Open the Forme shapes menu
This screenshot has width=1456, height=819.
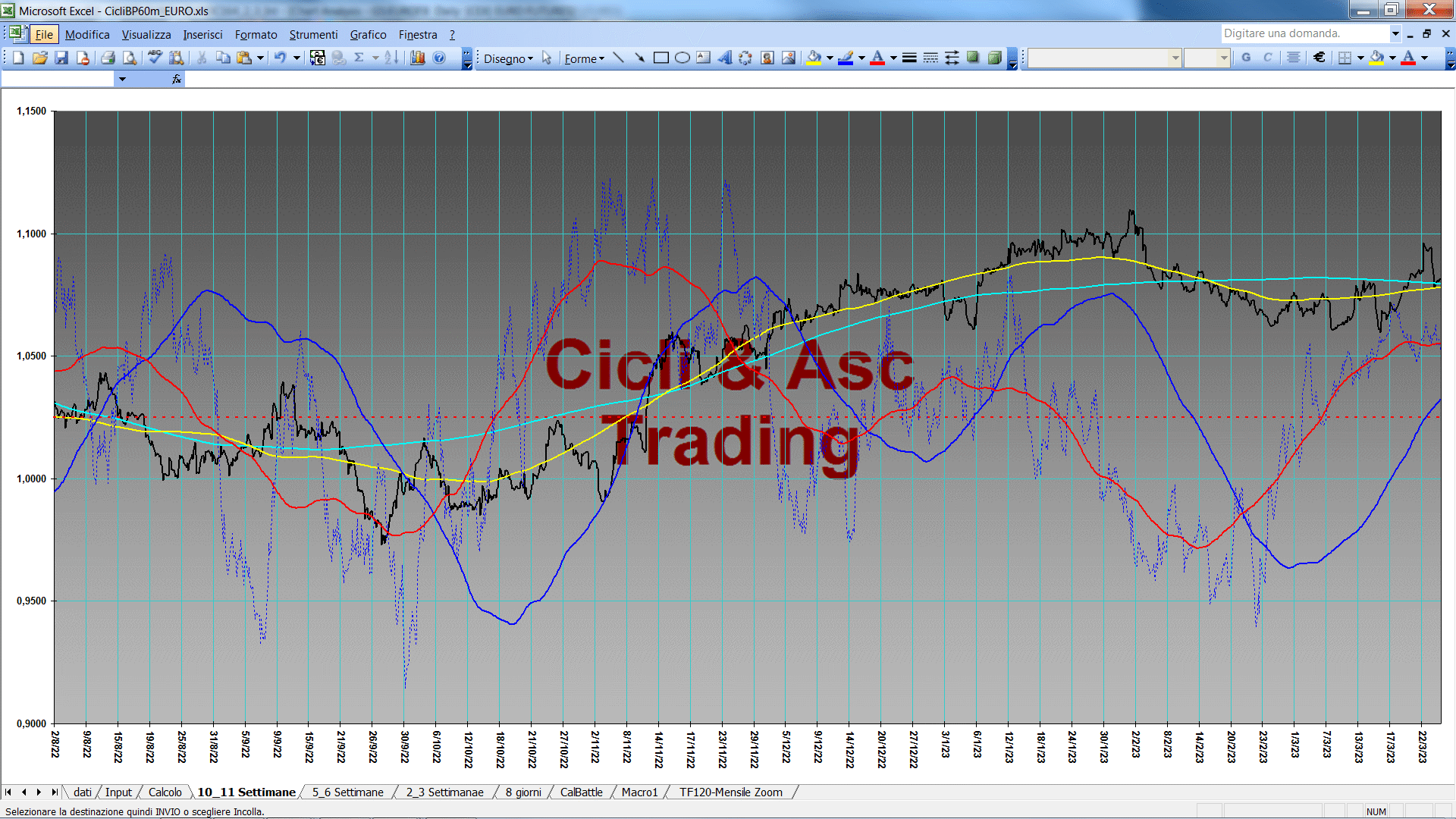coord(584,58)
